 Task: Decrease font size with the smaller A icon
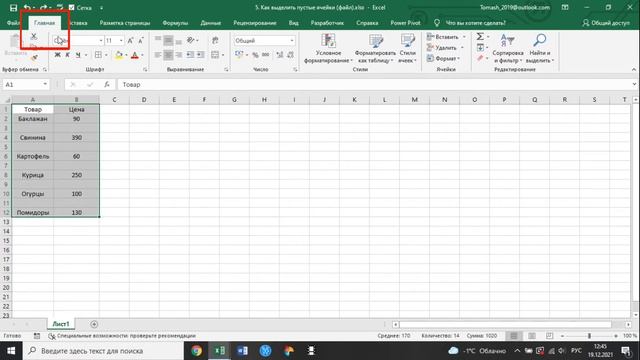click(x=141, y=40)
